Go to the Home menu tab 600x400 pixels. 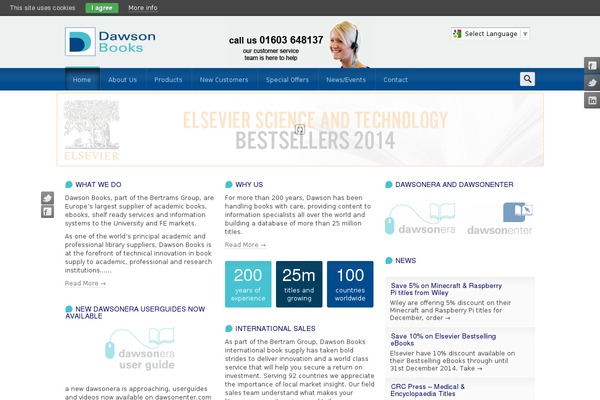tap(82, 79)
